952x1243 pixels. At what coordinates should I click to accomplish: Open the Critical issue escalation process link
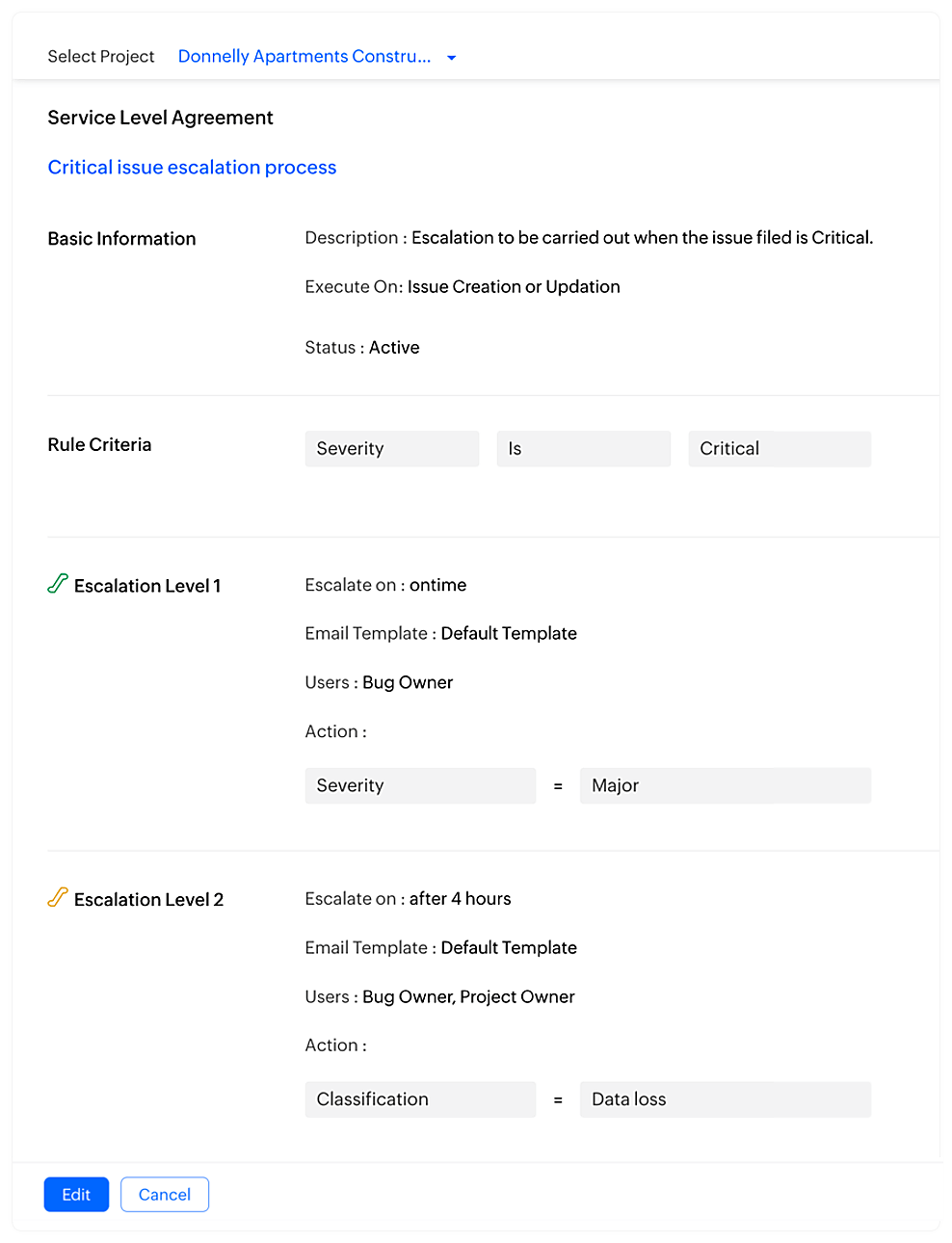[x=192, y=168]
